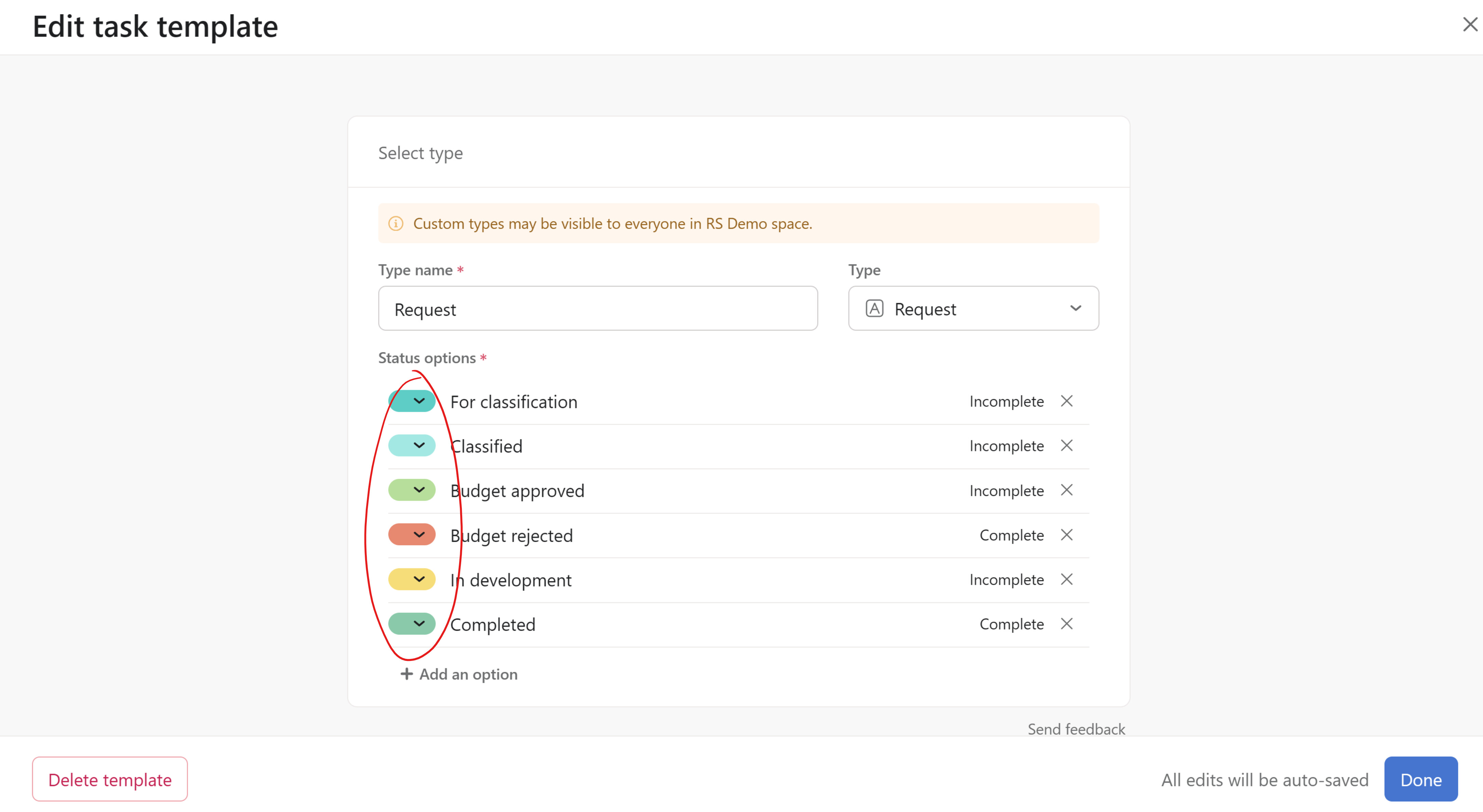The width and height of the screenshot is (1483, 812).
Task: Add an option to status list
Action: click(459, 674)
